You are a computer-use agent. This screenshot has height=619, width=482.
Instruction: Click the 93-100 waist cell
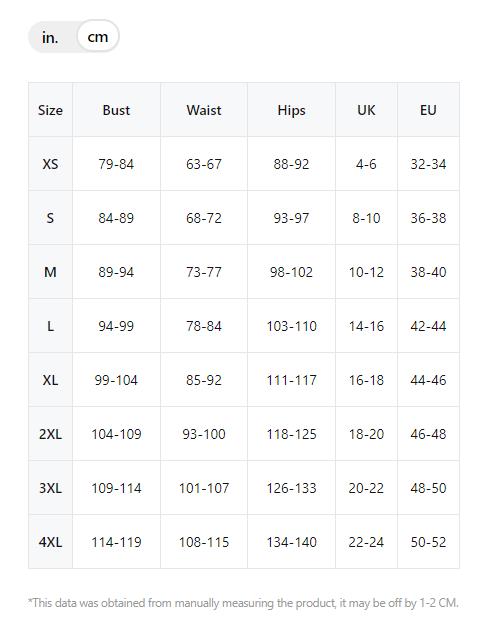pos(204,434)
